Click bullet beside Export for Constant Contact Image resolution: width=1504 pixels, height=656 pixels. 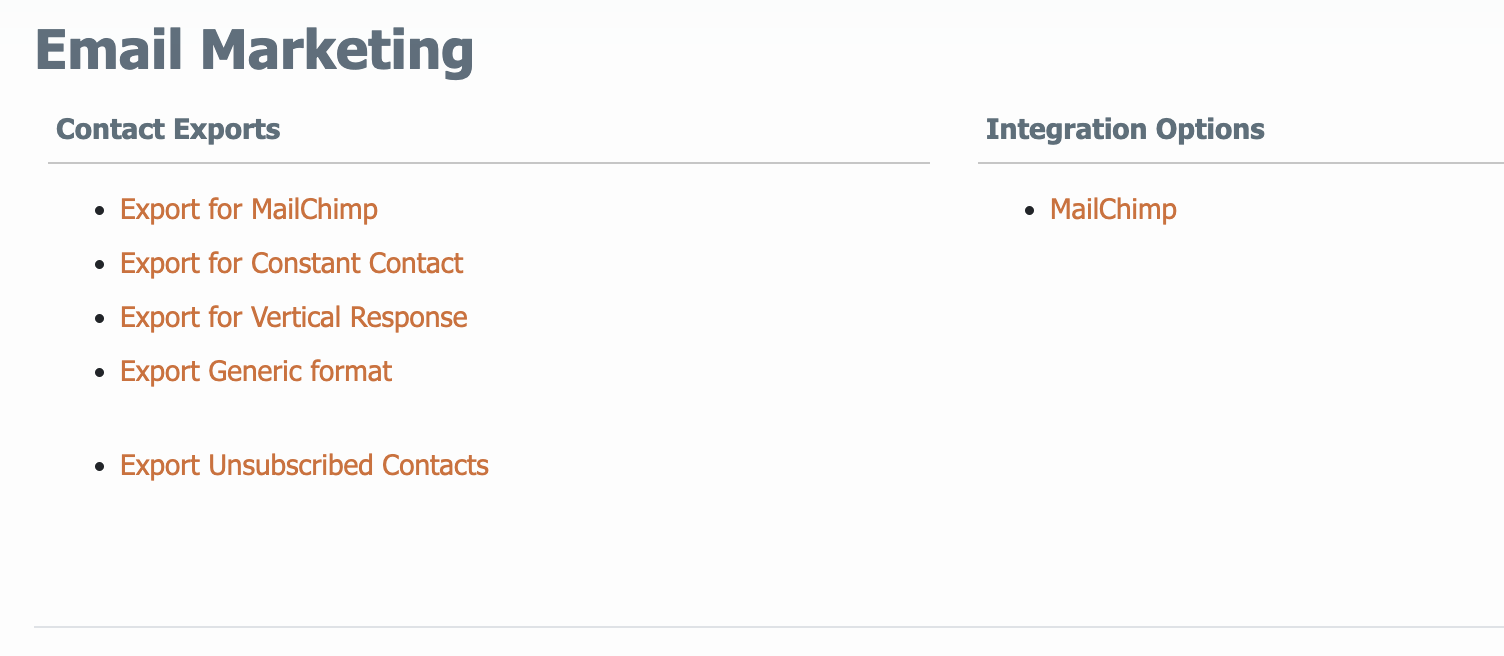99,265
